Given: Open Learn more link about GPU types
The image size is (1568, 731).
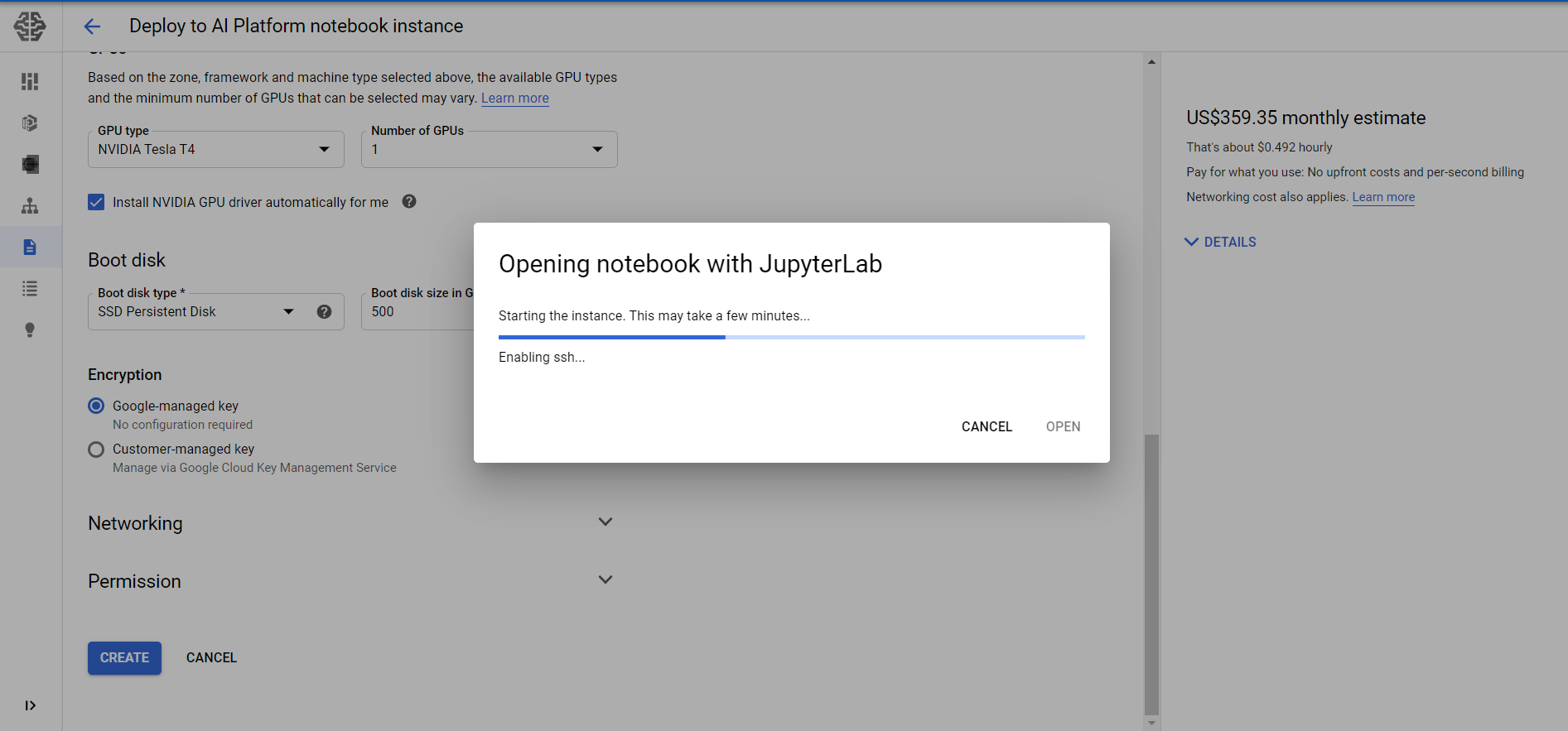Looking at the screenshot, I should coord(515,98).
